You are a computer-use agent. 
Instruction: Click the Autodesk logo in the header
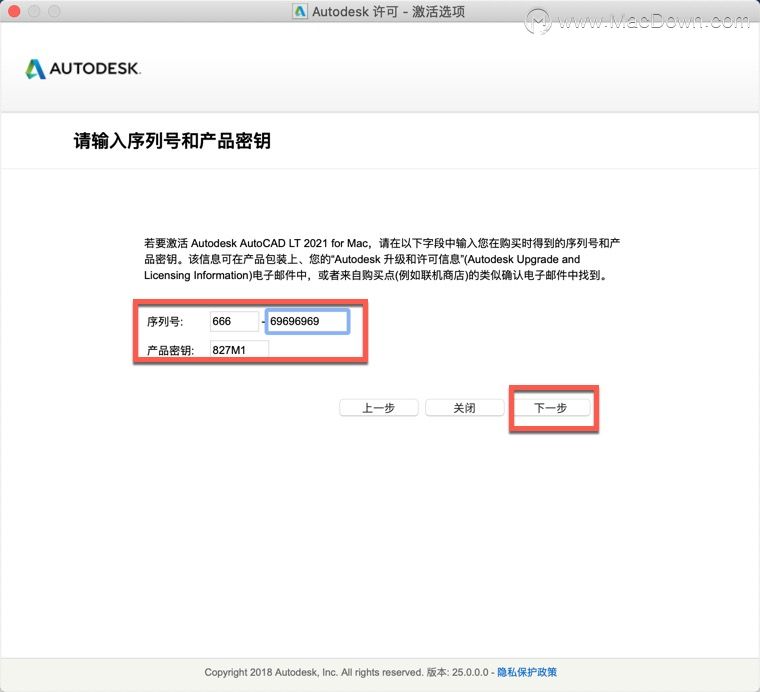[82, 68]
